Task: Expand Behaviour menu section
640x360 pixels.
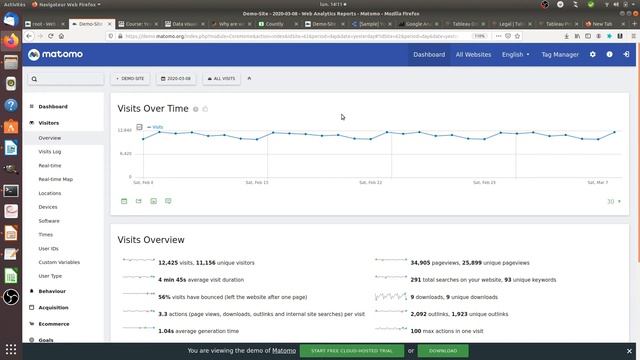Action: pos(52,291)
